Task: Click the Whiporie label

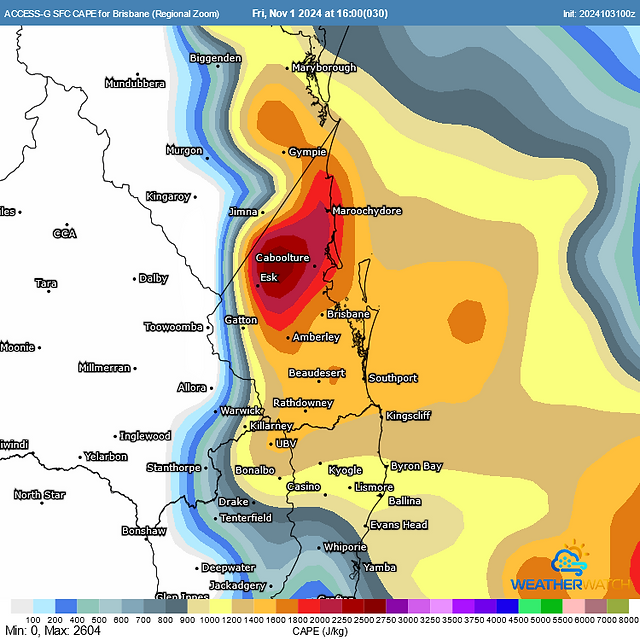Action: 345,547
